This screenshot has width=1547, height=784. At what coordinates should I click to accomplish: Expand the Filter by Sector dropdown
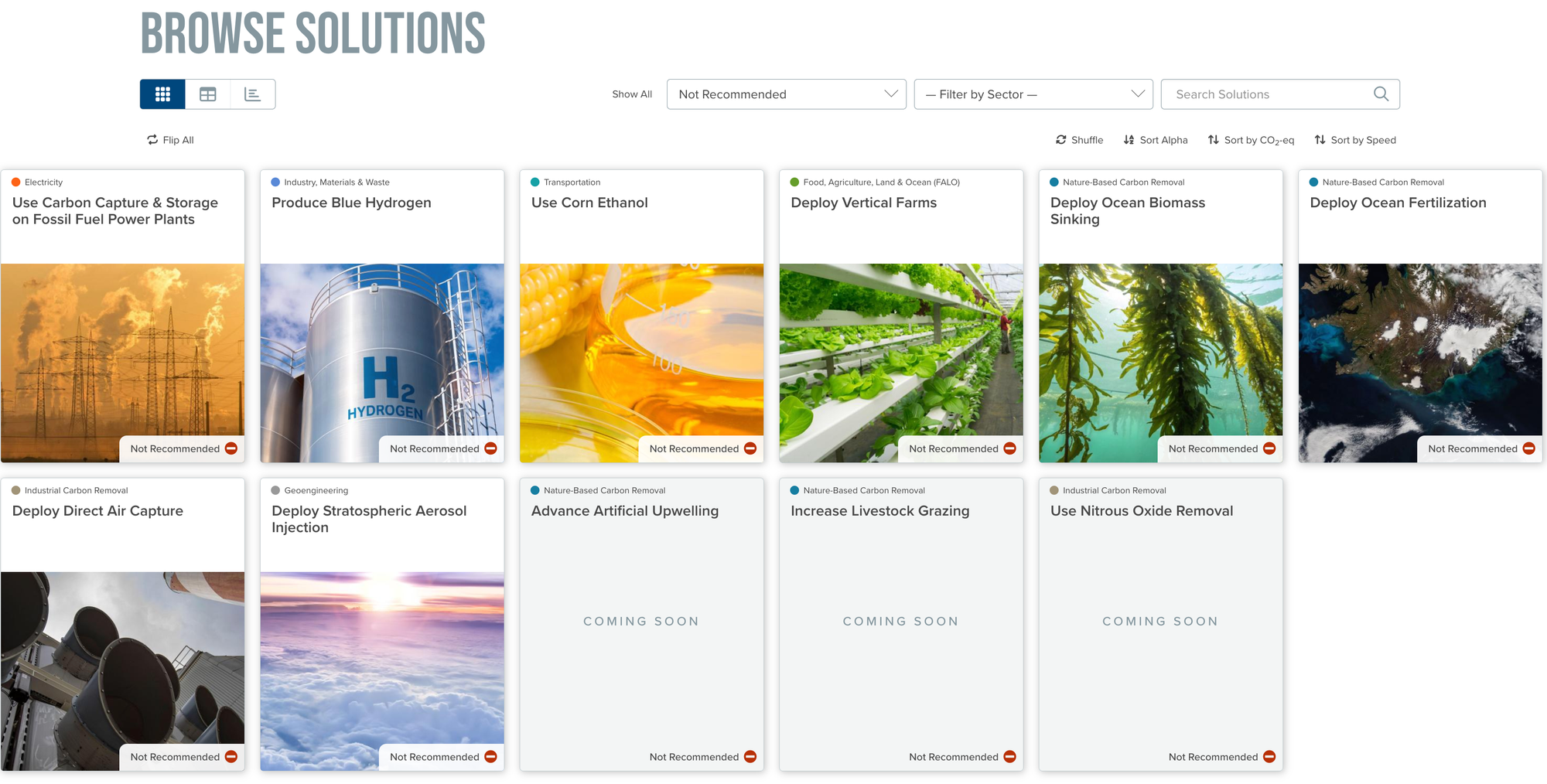click(1033, 94)
